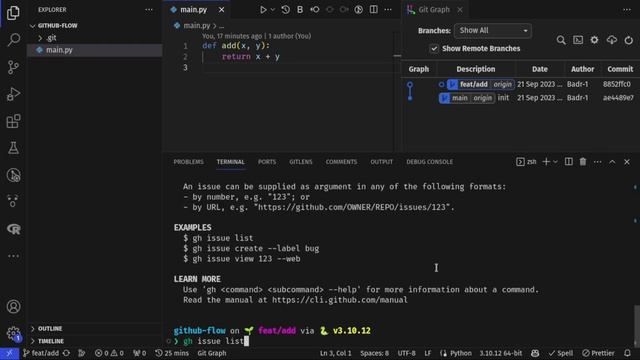Click the remote window indicator in status bar

coord(9,353)
